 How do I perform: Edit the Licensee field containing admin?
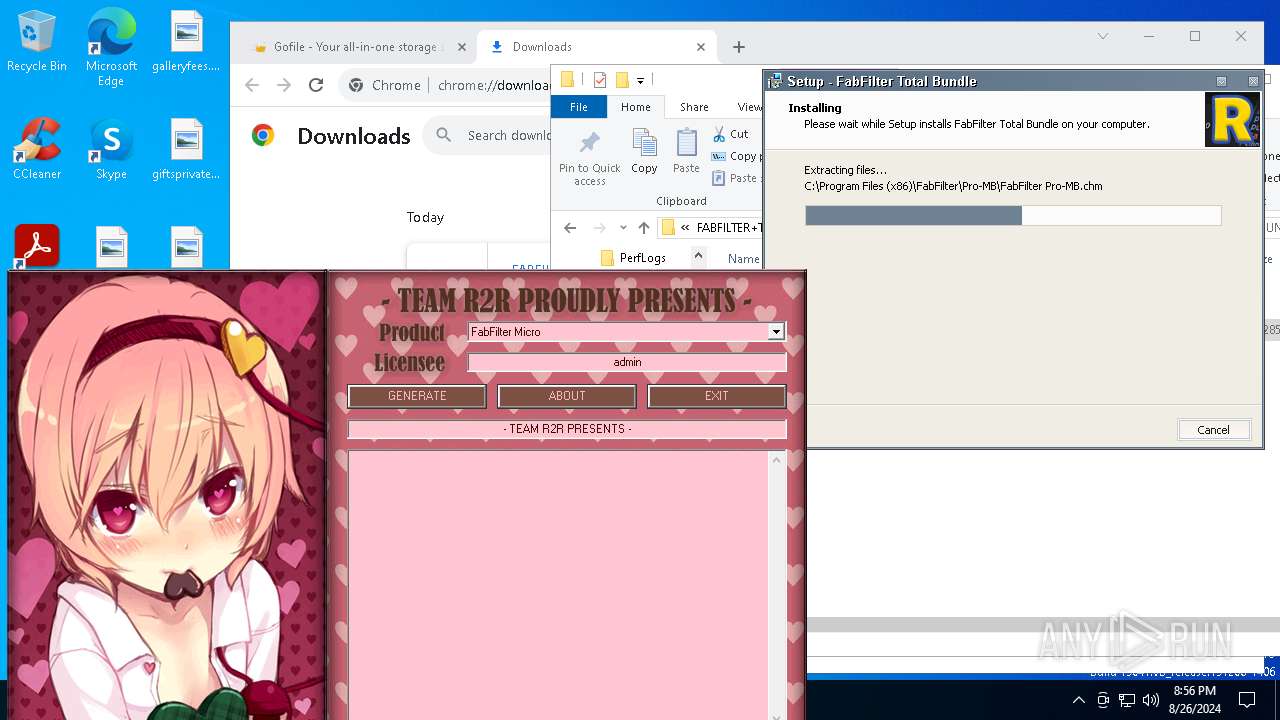pyautogui.click(x=627, y=362)
